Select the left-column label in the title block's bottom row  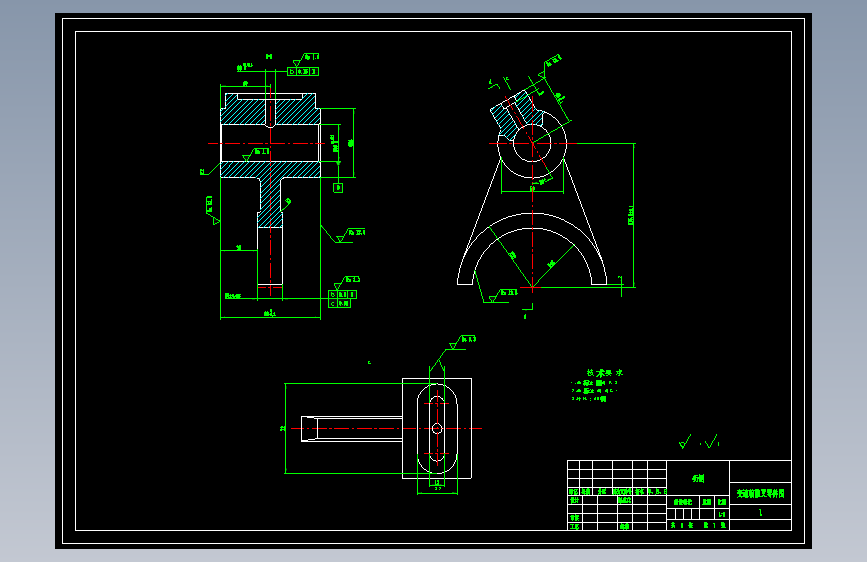(x=574, y=527)
